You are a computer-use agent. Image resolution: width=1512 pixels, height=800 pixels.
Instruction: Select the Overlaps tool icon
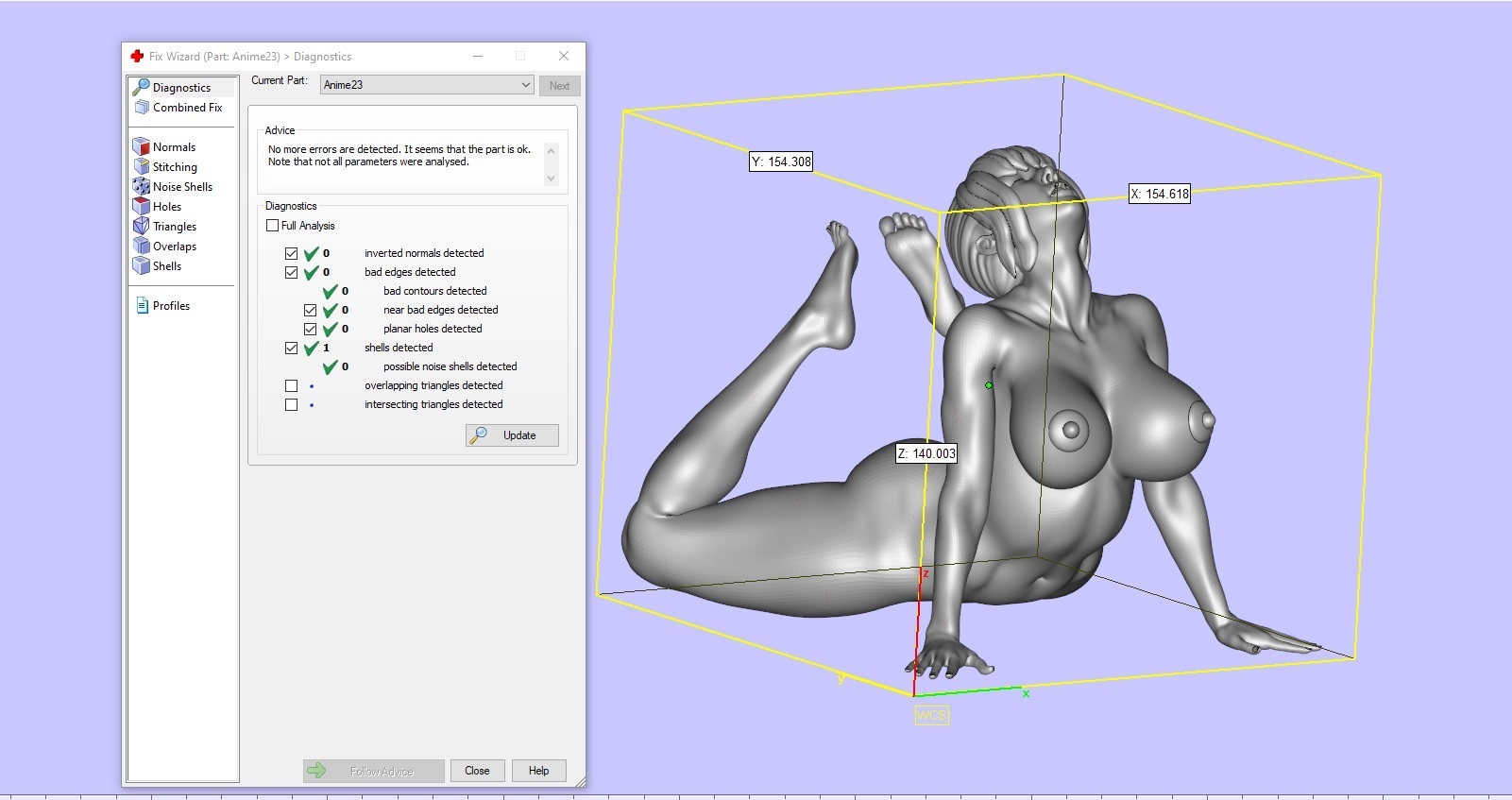point(142,246)
